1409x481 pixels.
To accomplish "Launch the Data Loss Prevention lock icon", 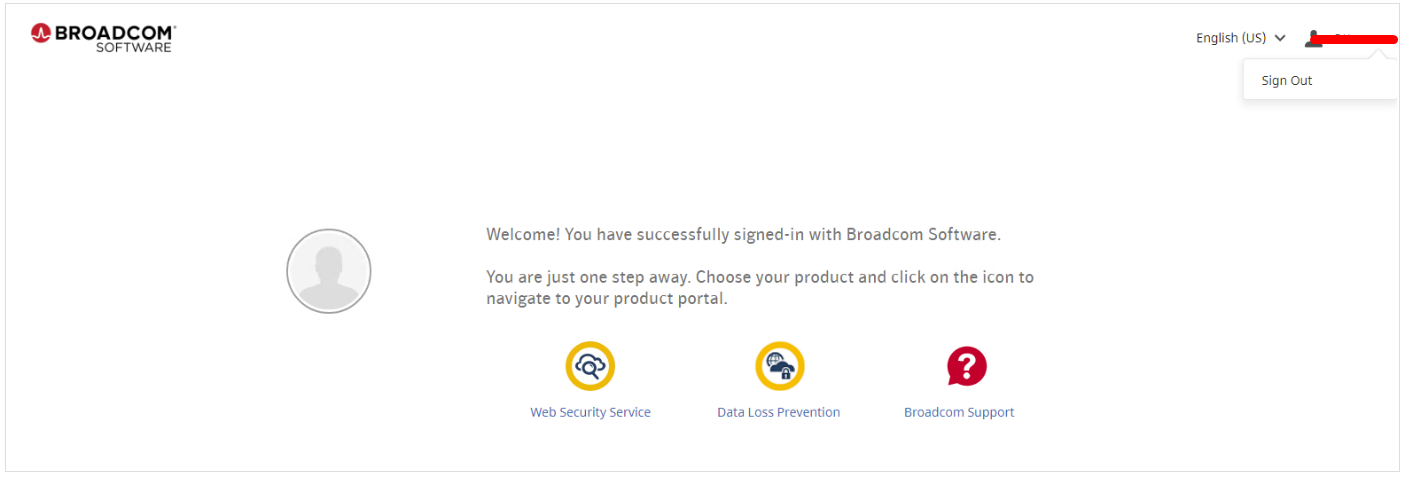I will (x=779, y=366).
